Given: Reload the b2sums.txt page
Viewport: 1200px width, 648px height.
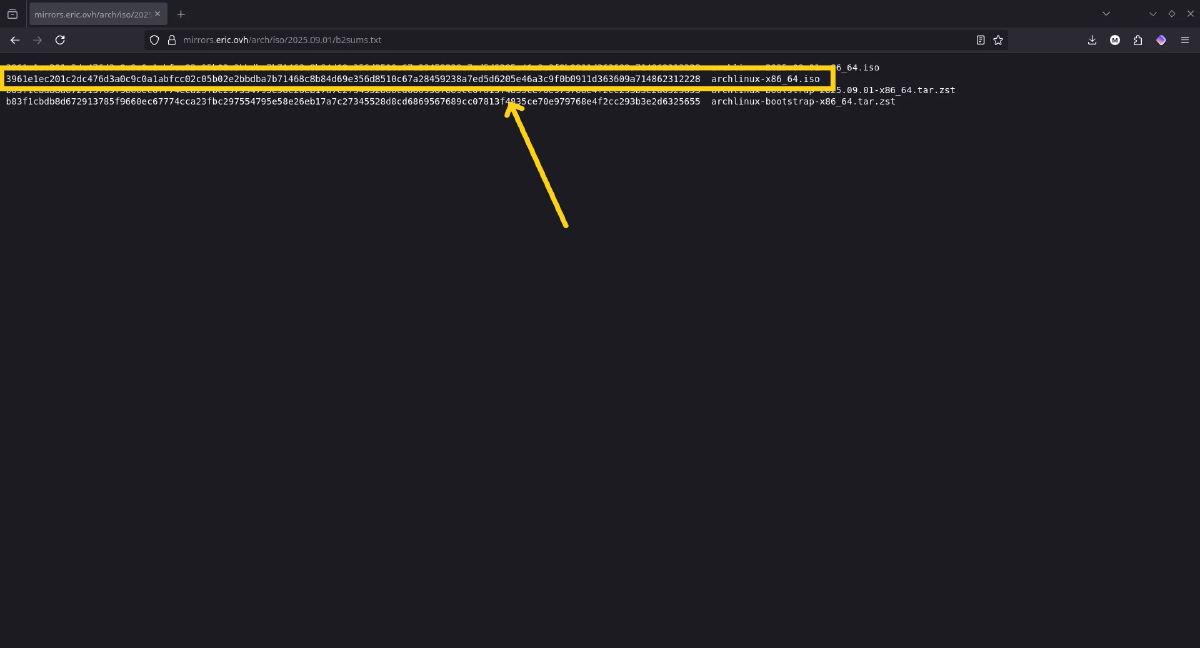Looking at the screenshot, I should coord(60,40).
